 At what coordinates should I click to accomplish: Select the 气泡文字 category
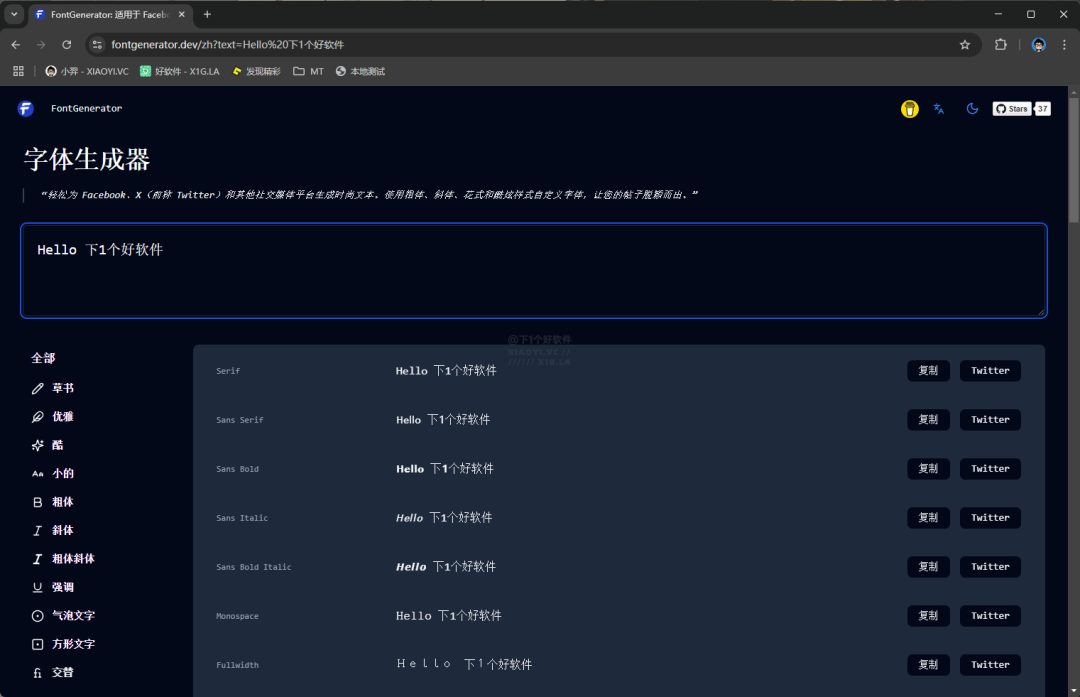coord(63,616)
